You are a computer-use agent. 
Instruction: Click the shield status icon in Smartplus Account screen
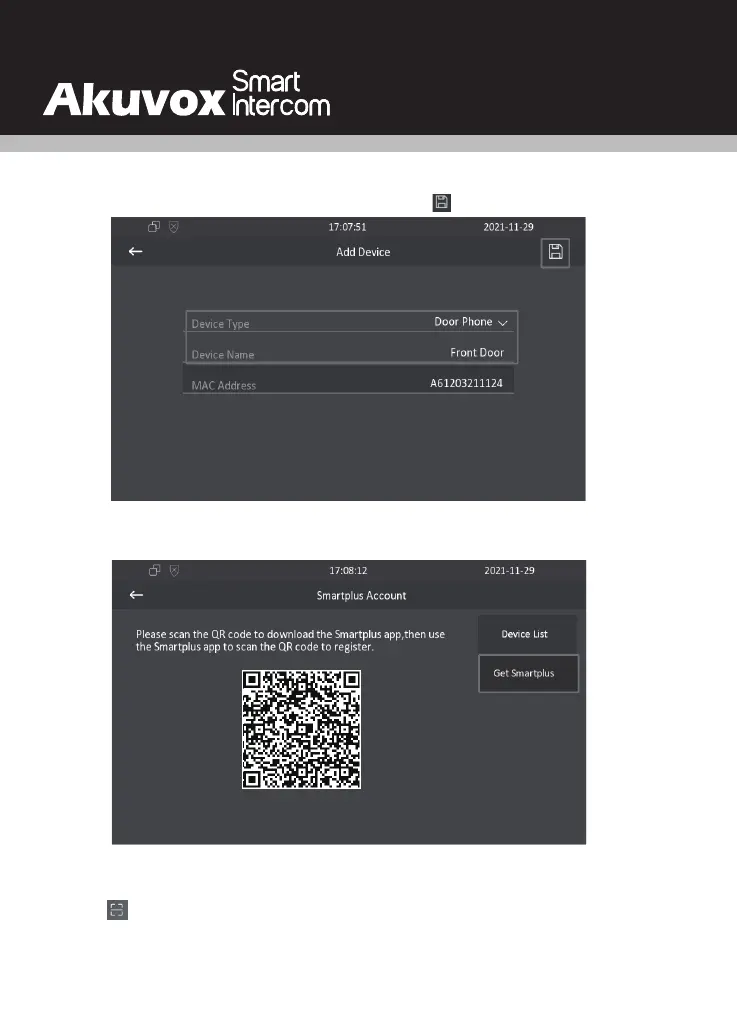pyautogui.click(x=174, y=570)
